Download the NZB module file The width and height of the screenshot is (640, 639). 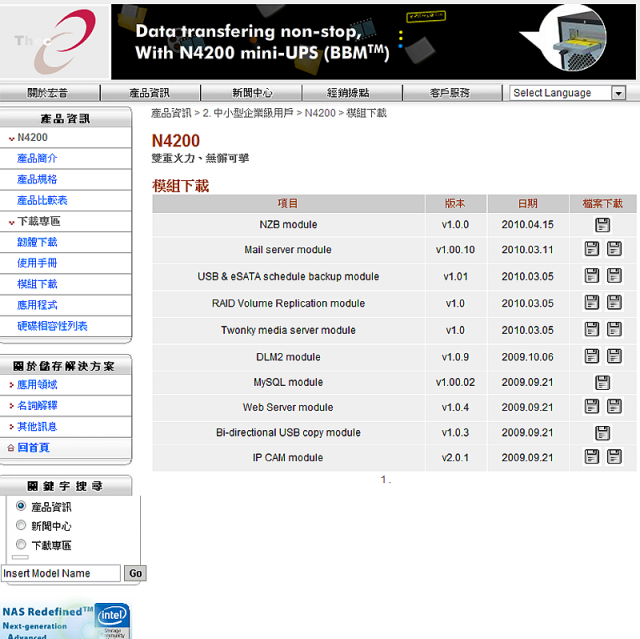[602, 225]
